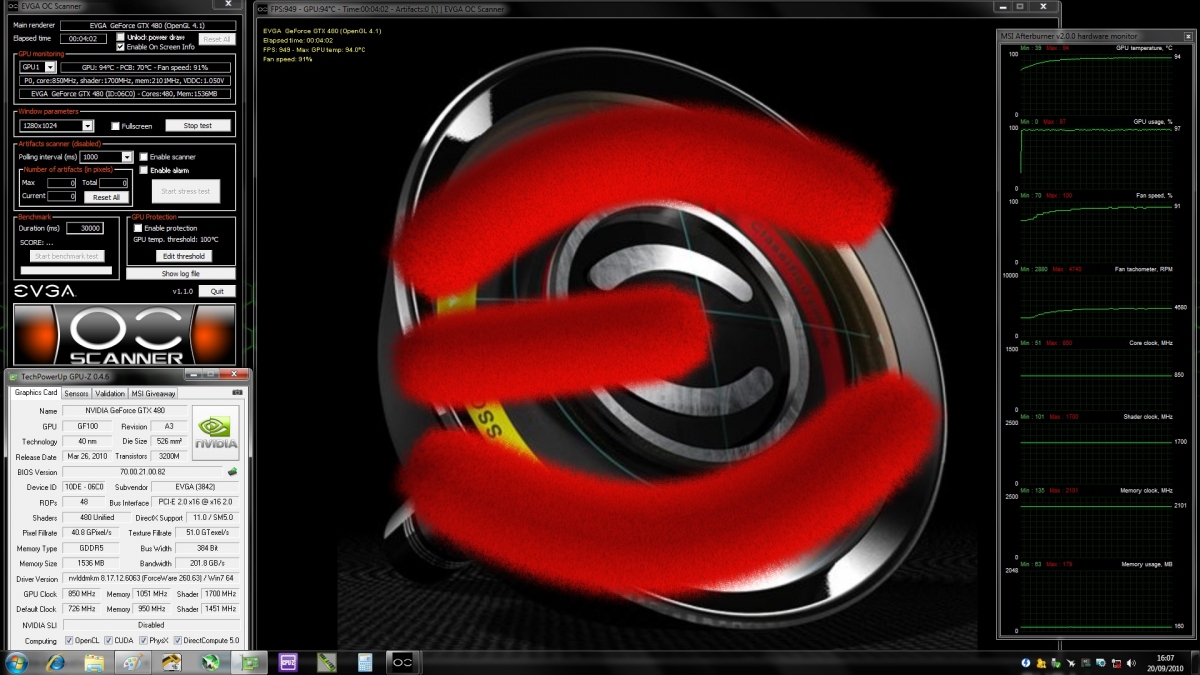
Task: Open the Validation tab in GPU-Z
Action: [110, 393]
